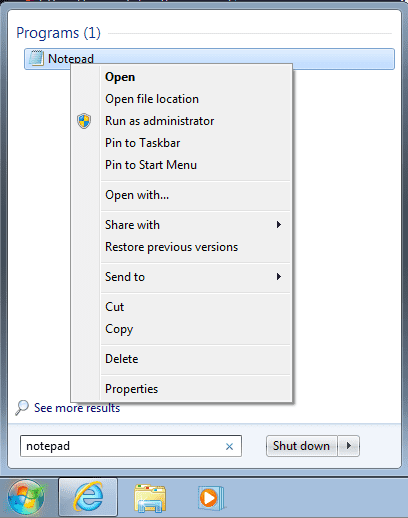
Task: Expand the Share with submenu arrow
Action: (x=279, y=225)
